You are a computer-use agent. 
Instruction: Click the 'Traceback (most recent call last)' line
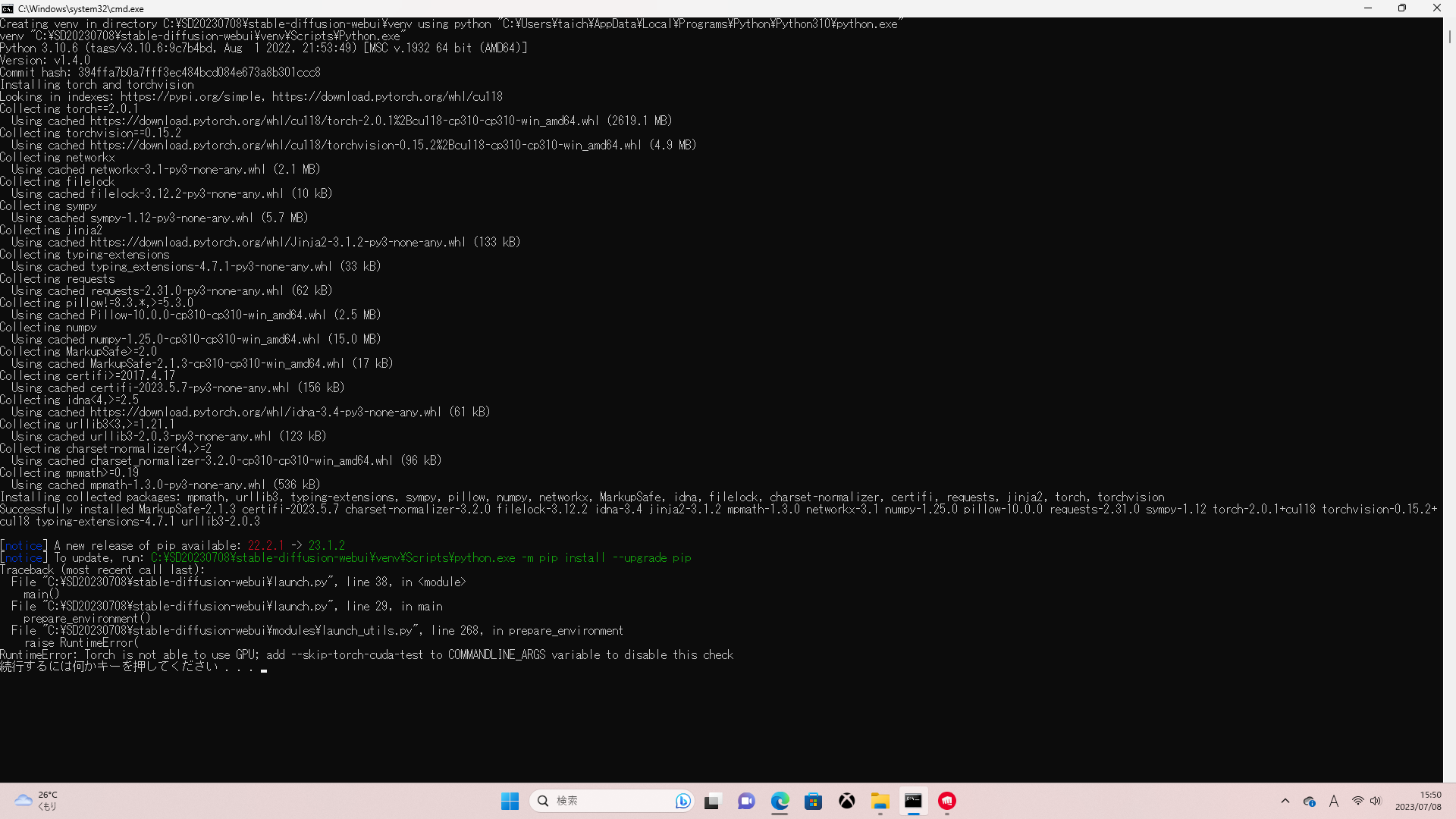click(102, 570)
